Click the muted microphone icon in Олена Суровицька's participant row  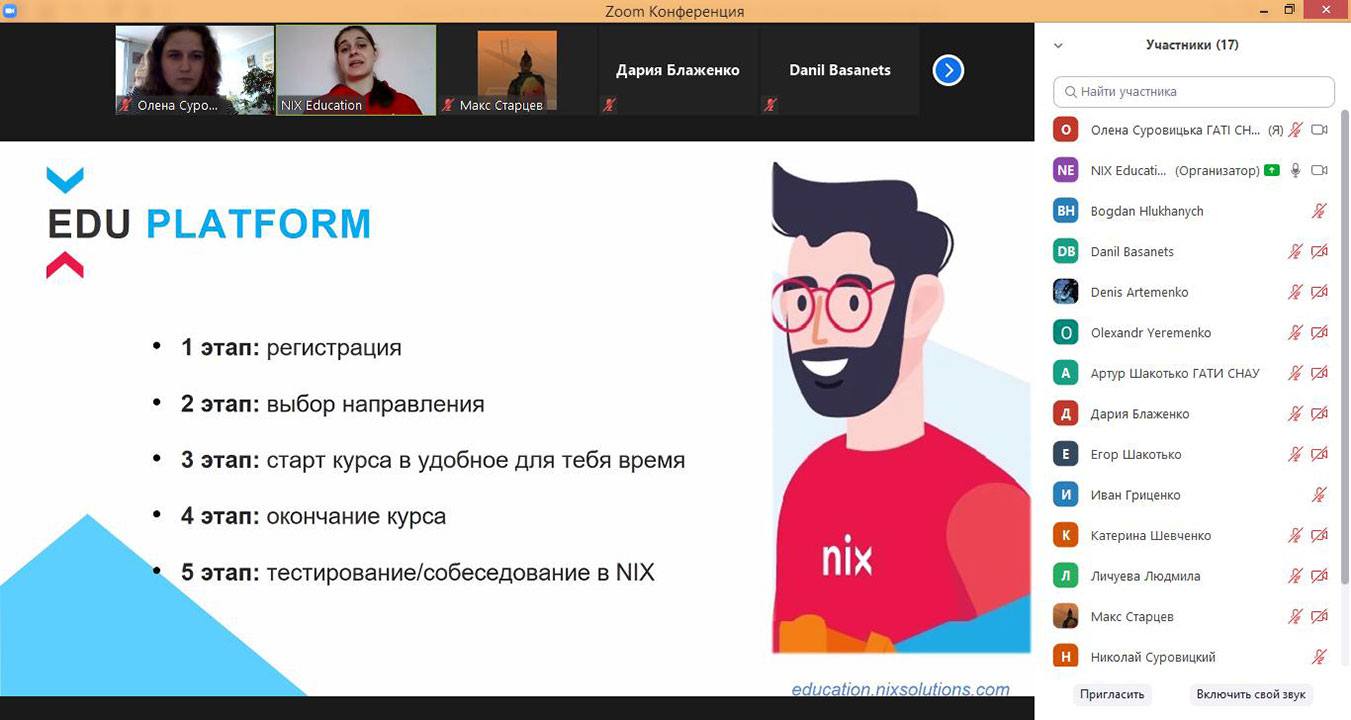click(1295, 130)
